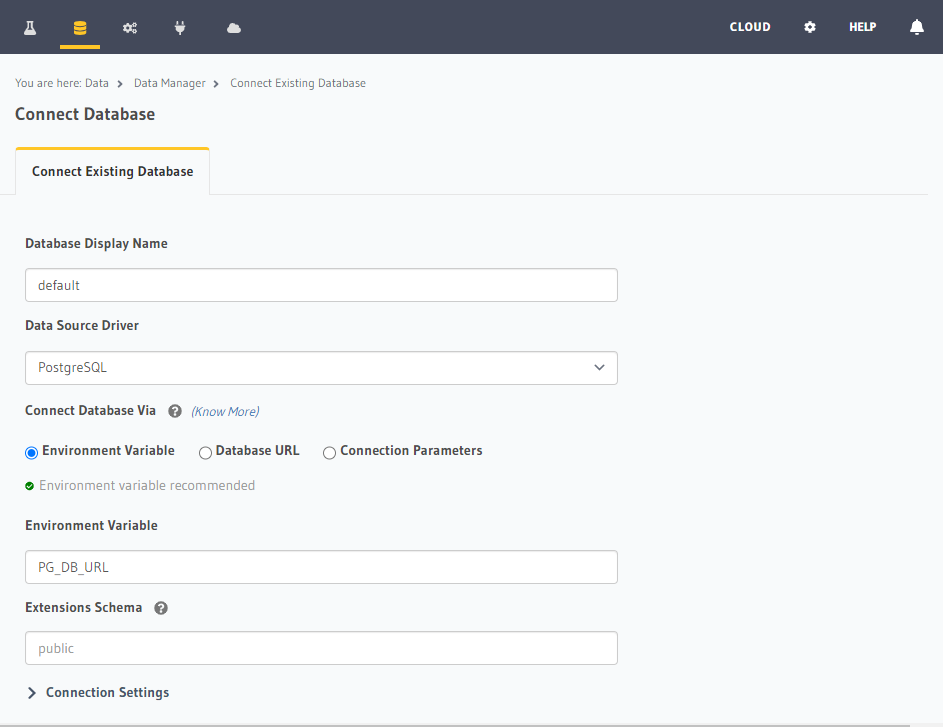The image size is (943, 727).
Task: Open the API explorer flask icon
Action: (28, 26)
